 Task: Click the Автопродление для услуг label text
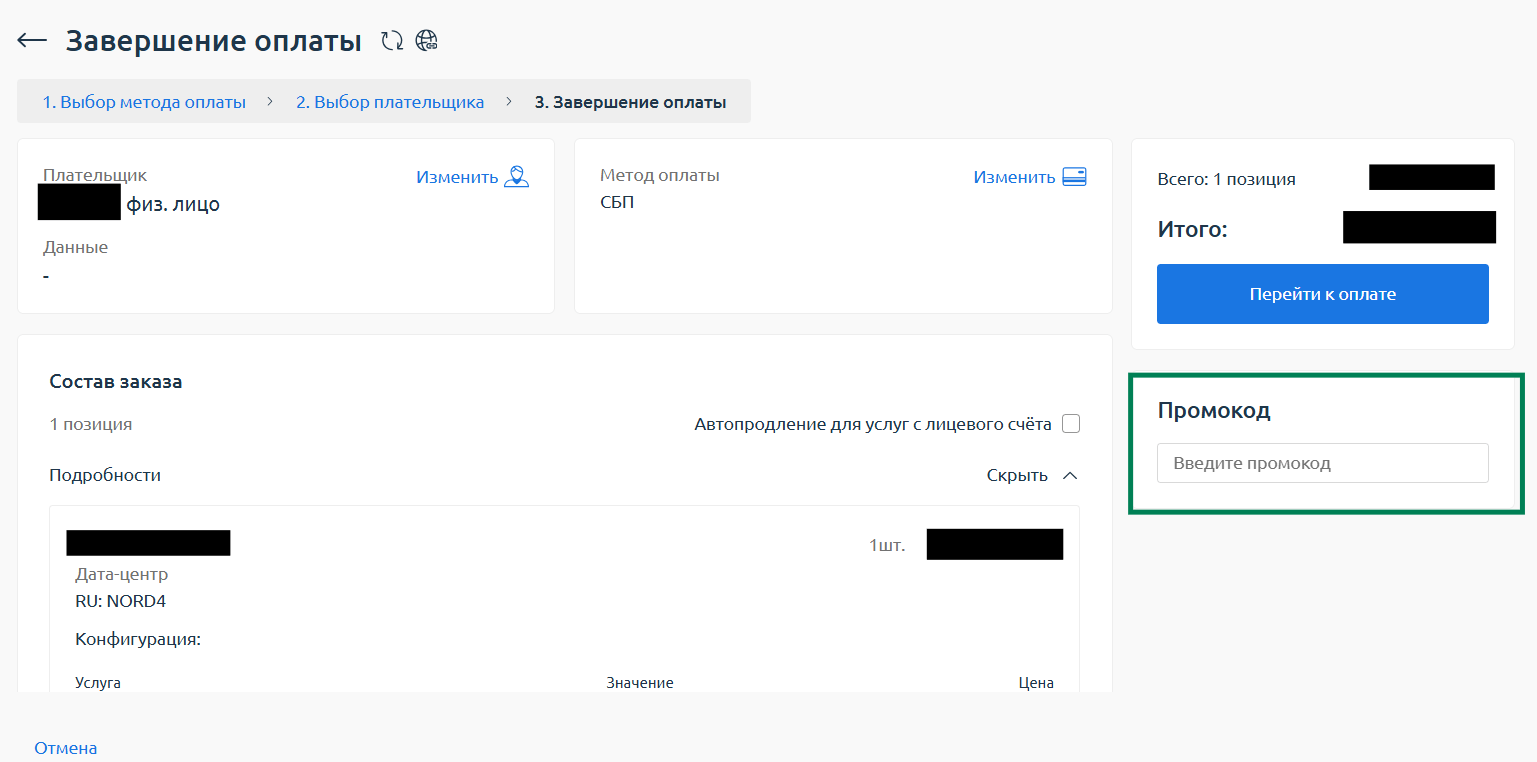pyautogui.click(x=872, y=424)
